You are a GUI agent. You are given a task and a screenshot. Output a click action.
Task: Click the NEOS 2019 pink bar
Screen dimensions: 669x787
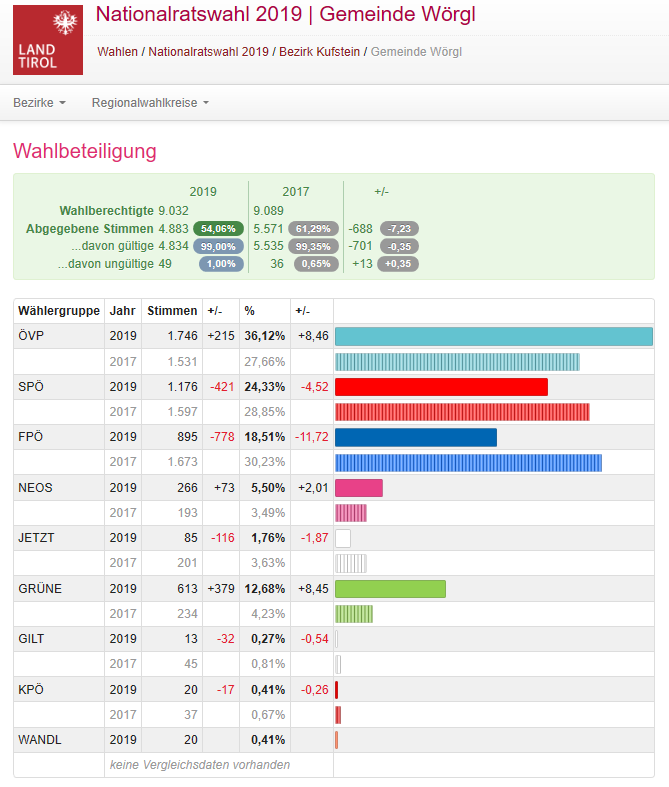[x=358, y=488]
